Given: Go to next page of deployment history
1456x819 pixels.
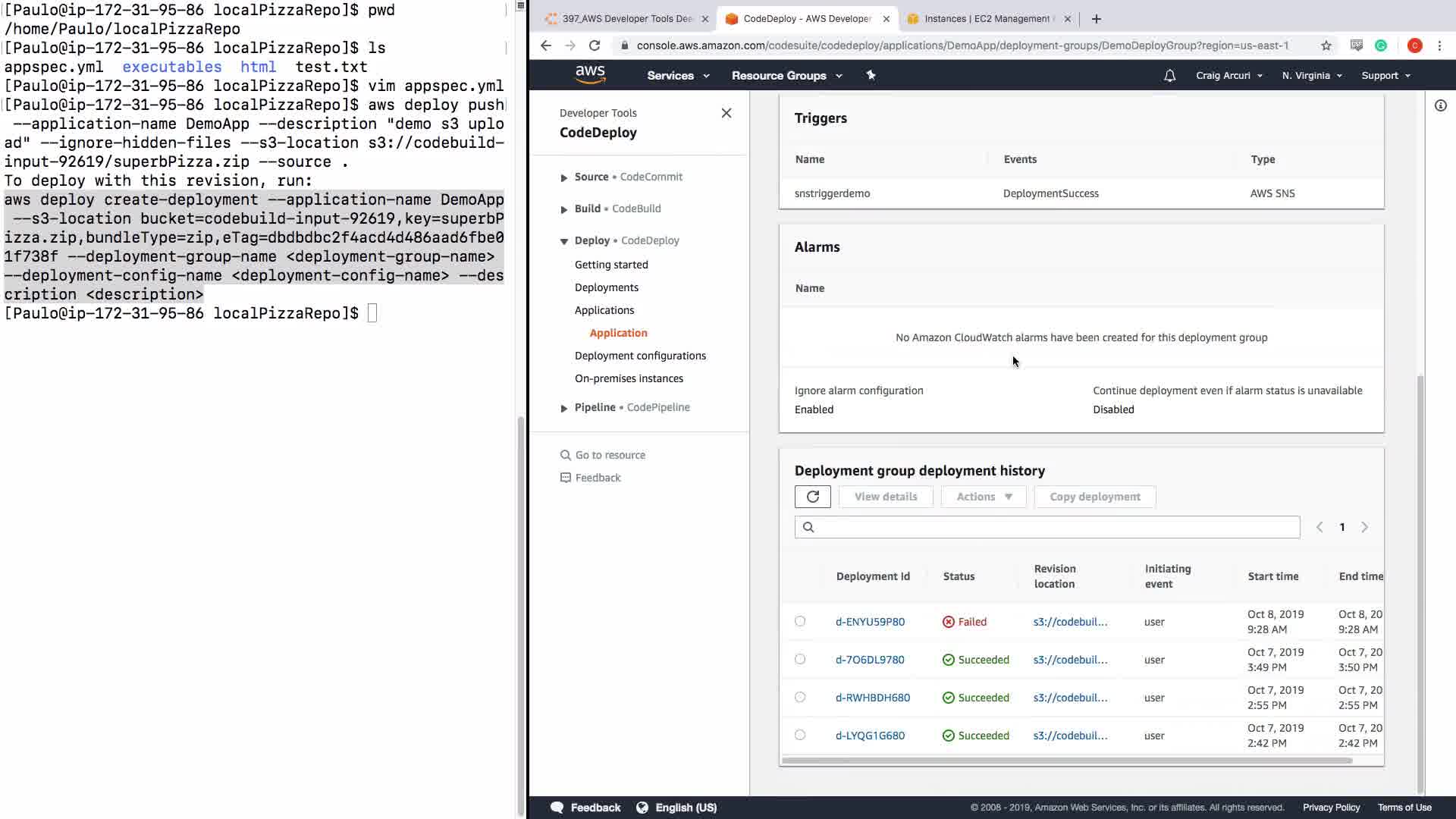Looking at the screenshot, I should [1364, 527].
